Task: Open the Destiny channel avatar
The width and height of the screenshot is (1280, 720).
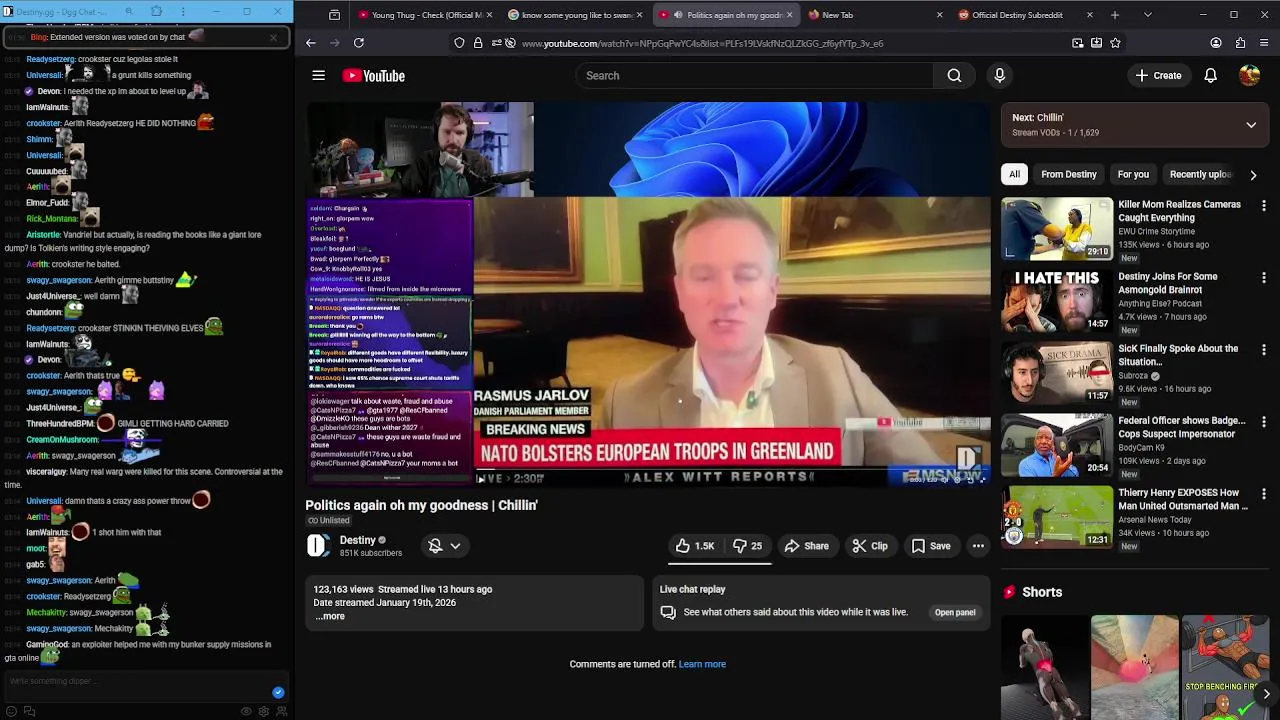Action: click(x=318, y=545)
